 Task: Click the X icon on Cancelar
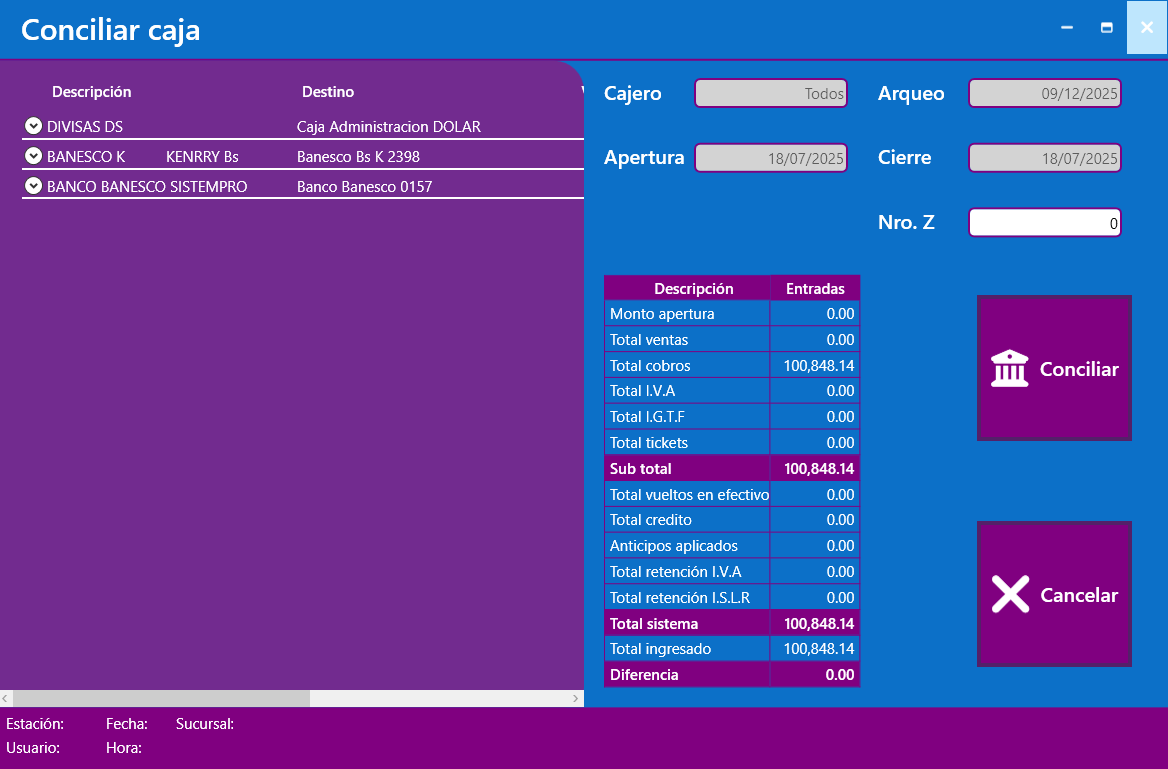click(1010, 595)
